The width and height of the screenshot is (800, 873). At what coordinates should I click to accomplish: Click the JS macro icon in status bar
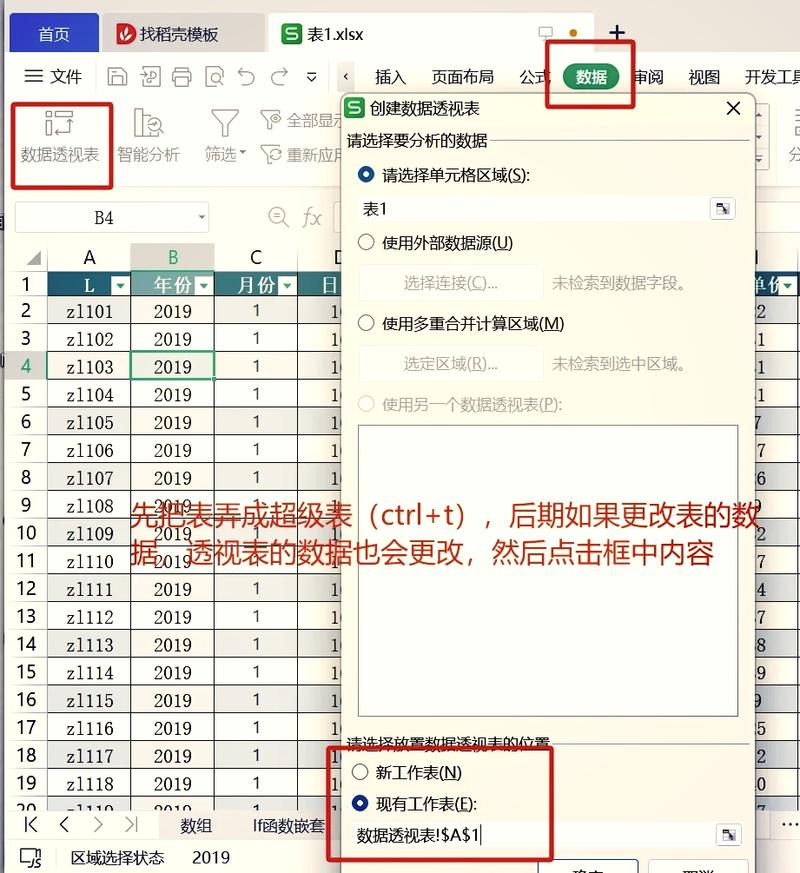click(x=31, y=857)
